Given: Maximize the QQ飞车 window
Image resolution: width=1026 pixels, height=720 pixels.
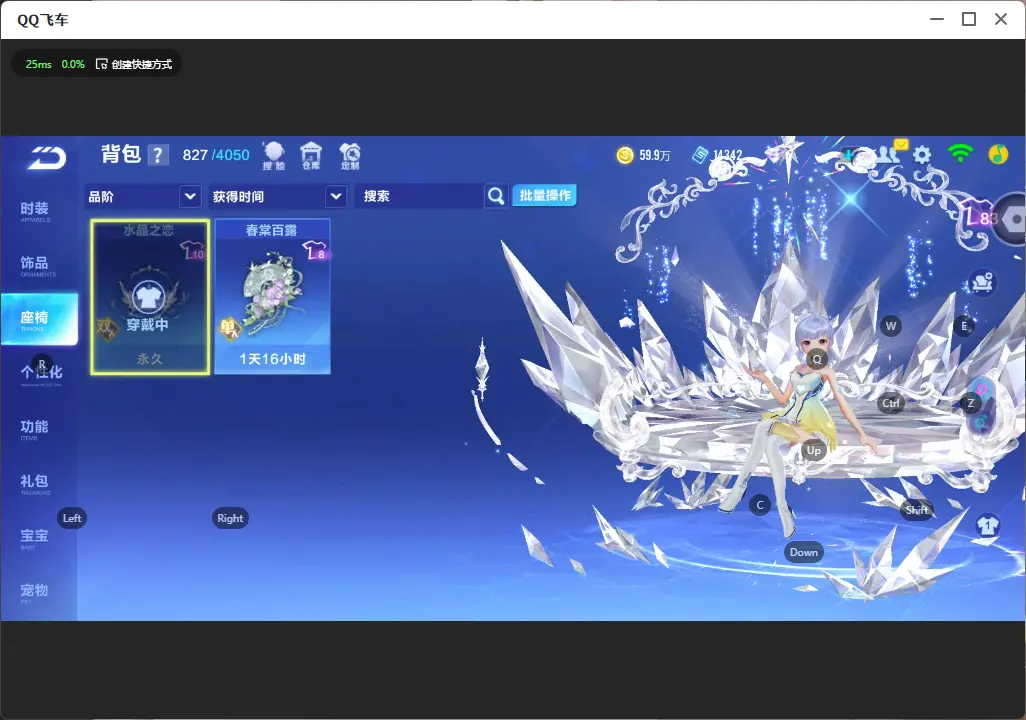Looking at the screenshot, I should 969,20.
